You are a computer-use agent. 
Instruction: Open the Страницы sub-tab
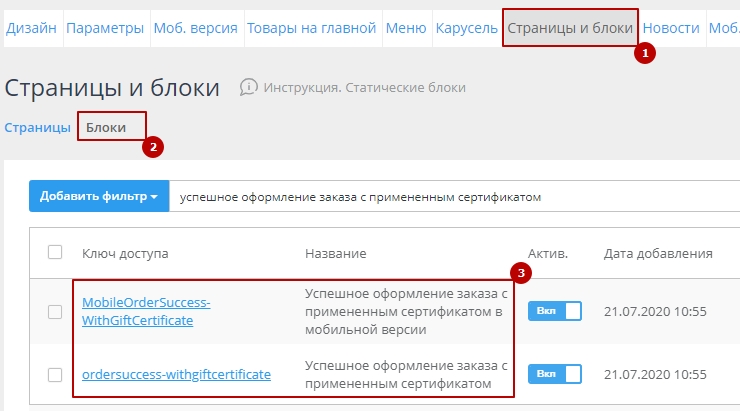[x=38, y=127]
